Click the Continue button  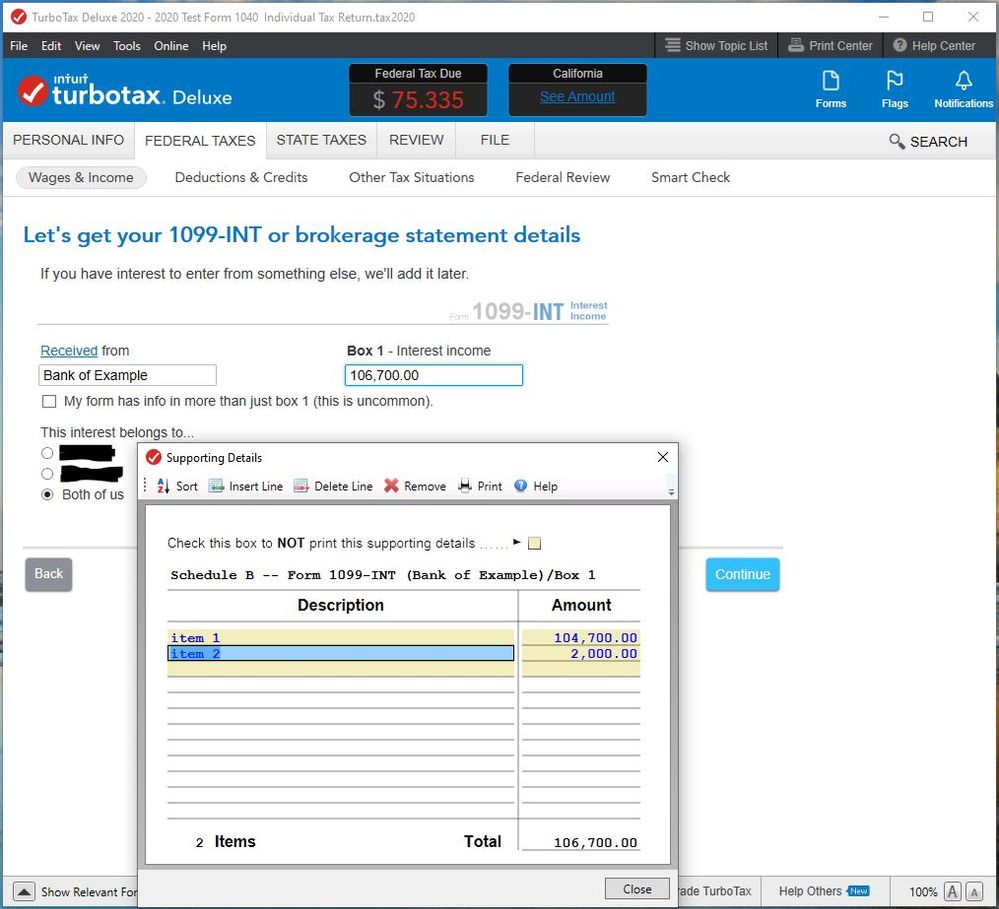coord(742,574)
